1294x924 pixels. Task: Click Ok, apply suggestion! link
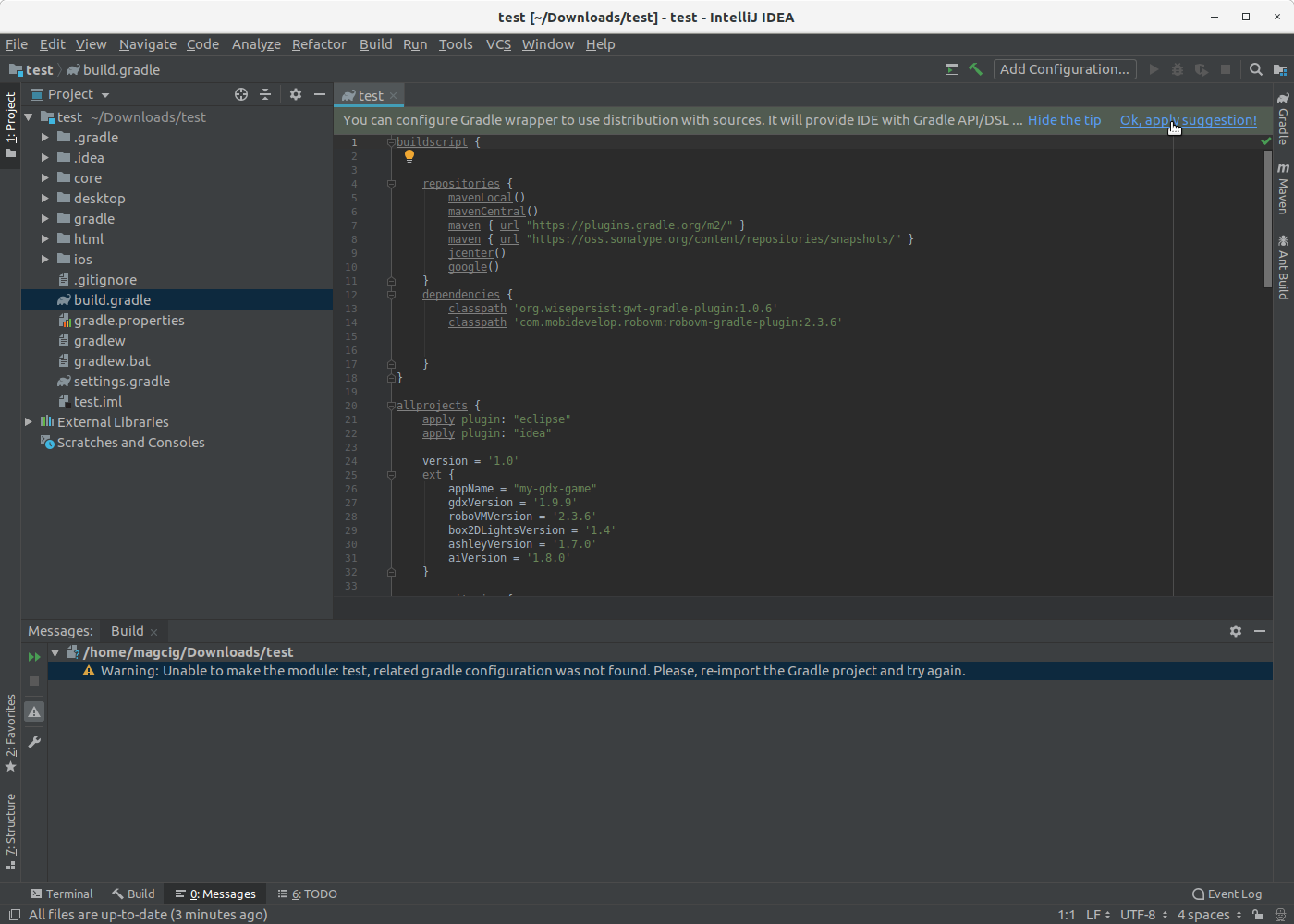1188,120
